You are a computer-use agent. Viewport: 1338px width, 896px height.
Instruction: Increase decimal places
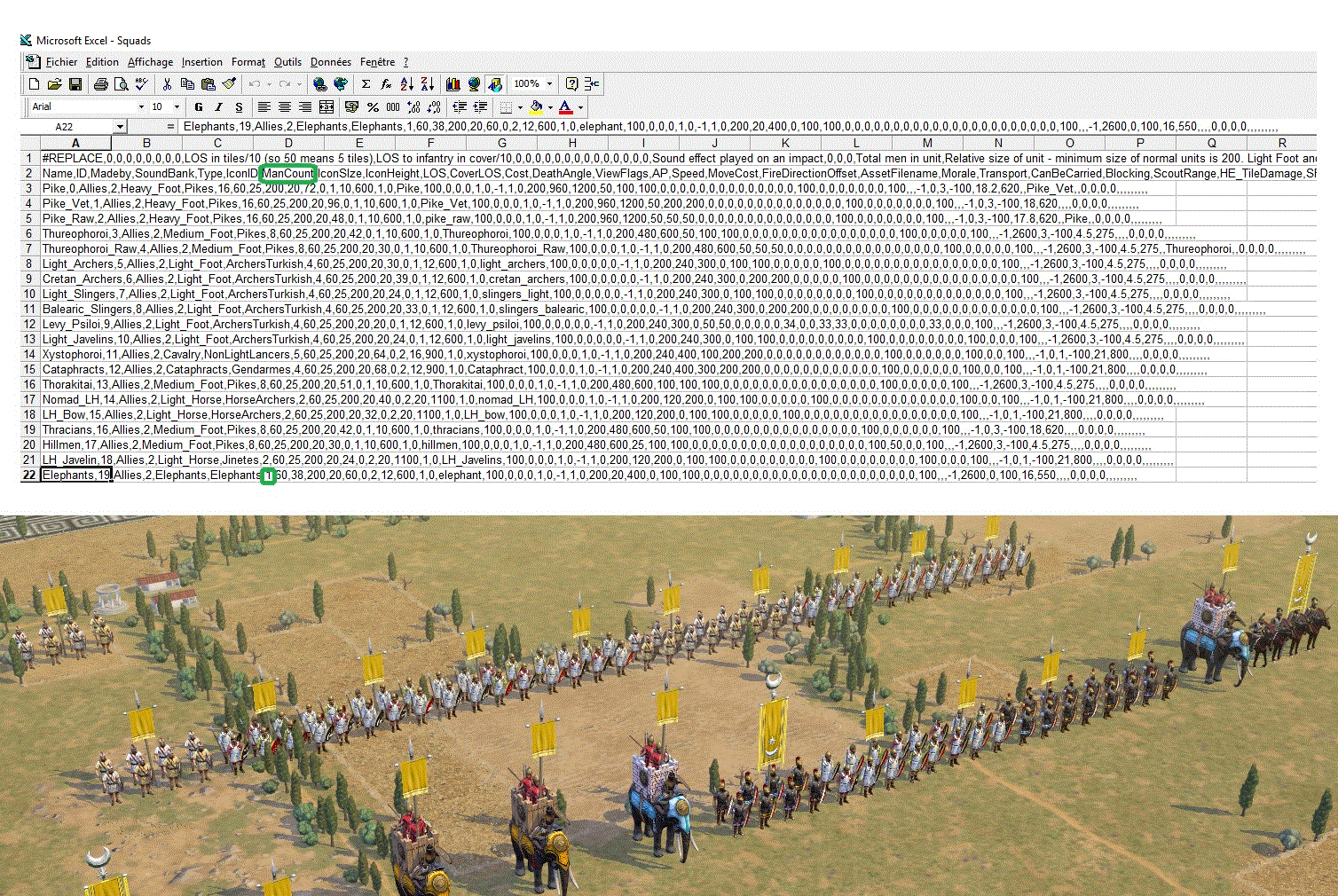413,107
